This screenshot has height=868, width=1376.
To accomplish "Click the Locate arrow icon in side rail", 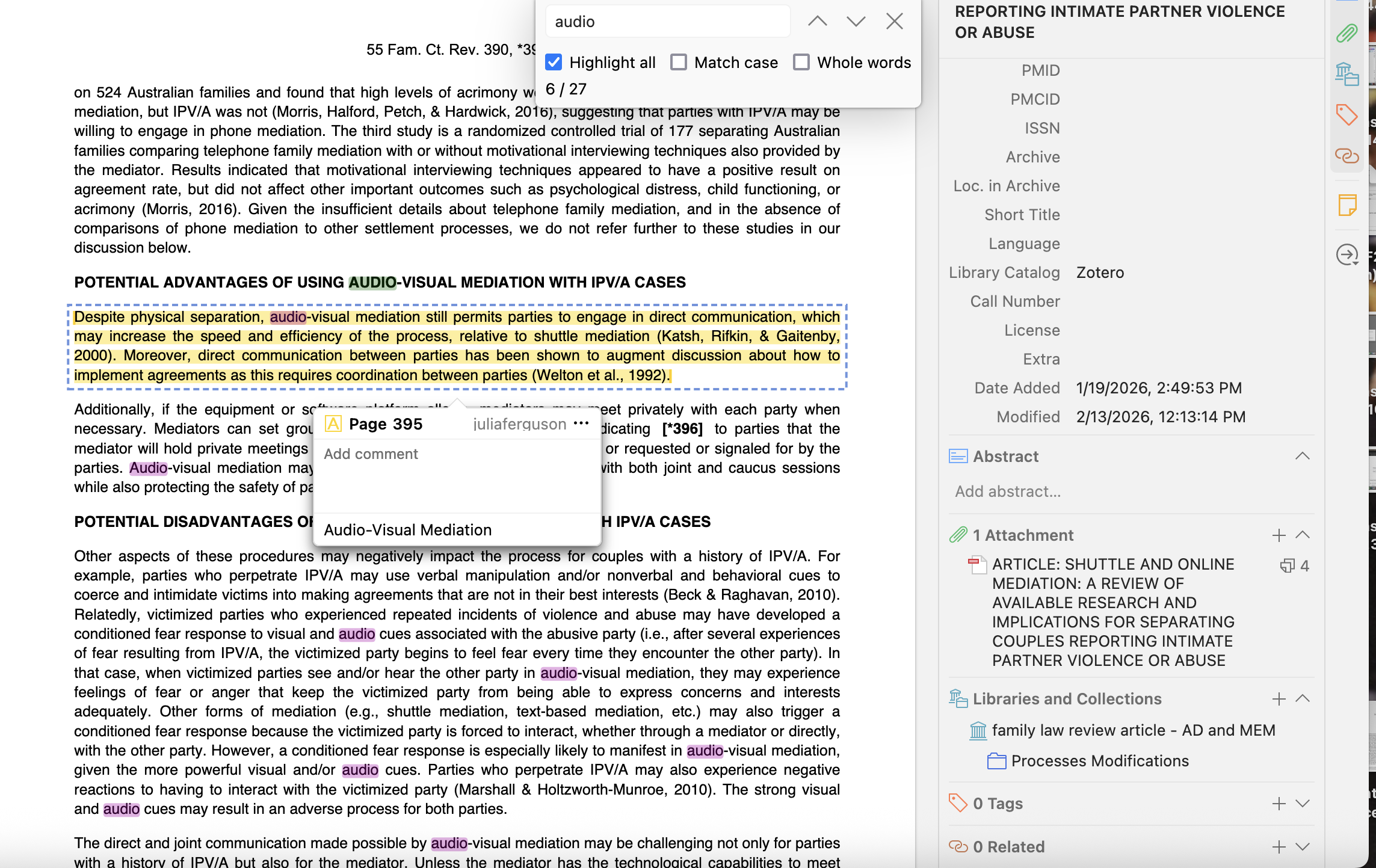I will pos(1347,255).
